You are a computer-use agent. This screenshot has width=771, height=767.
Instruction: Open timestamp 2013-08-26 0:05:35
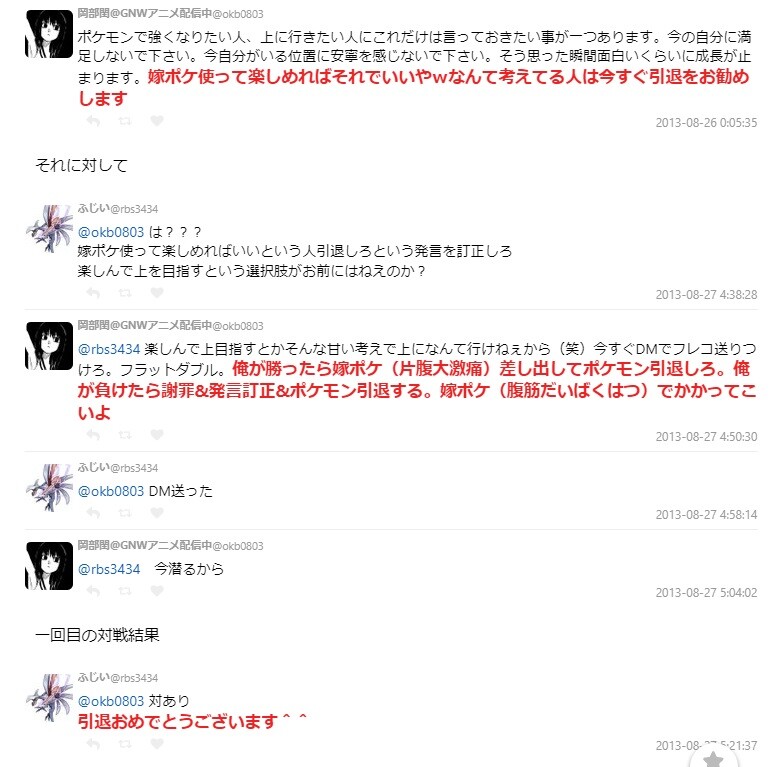[706, 122]
